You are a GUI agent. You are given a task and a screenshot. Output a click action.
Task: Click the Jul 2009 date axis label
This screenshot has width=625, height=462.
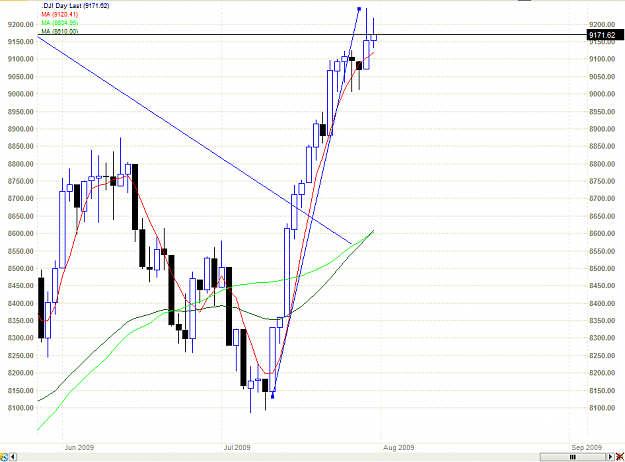(237, 447)
